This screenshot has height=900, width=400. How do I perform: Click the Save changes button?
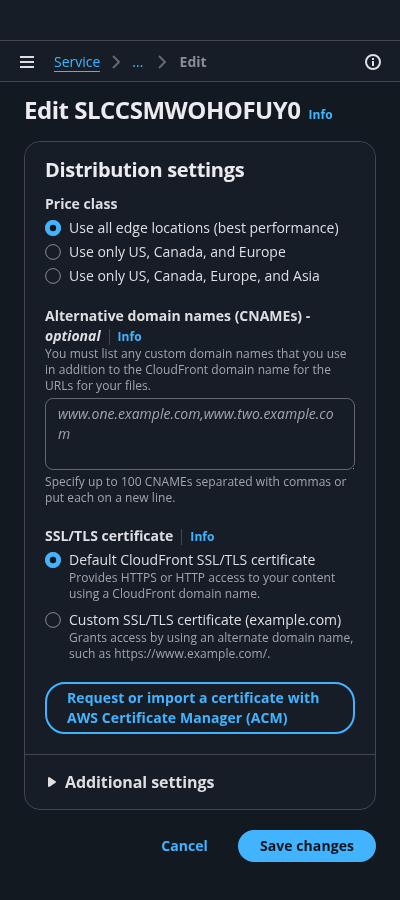pyautogui.click(x=307, y=846)
